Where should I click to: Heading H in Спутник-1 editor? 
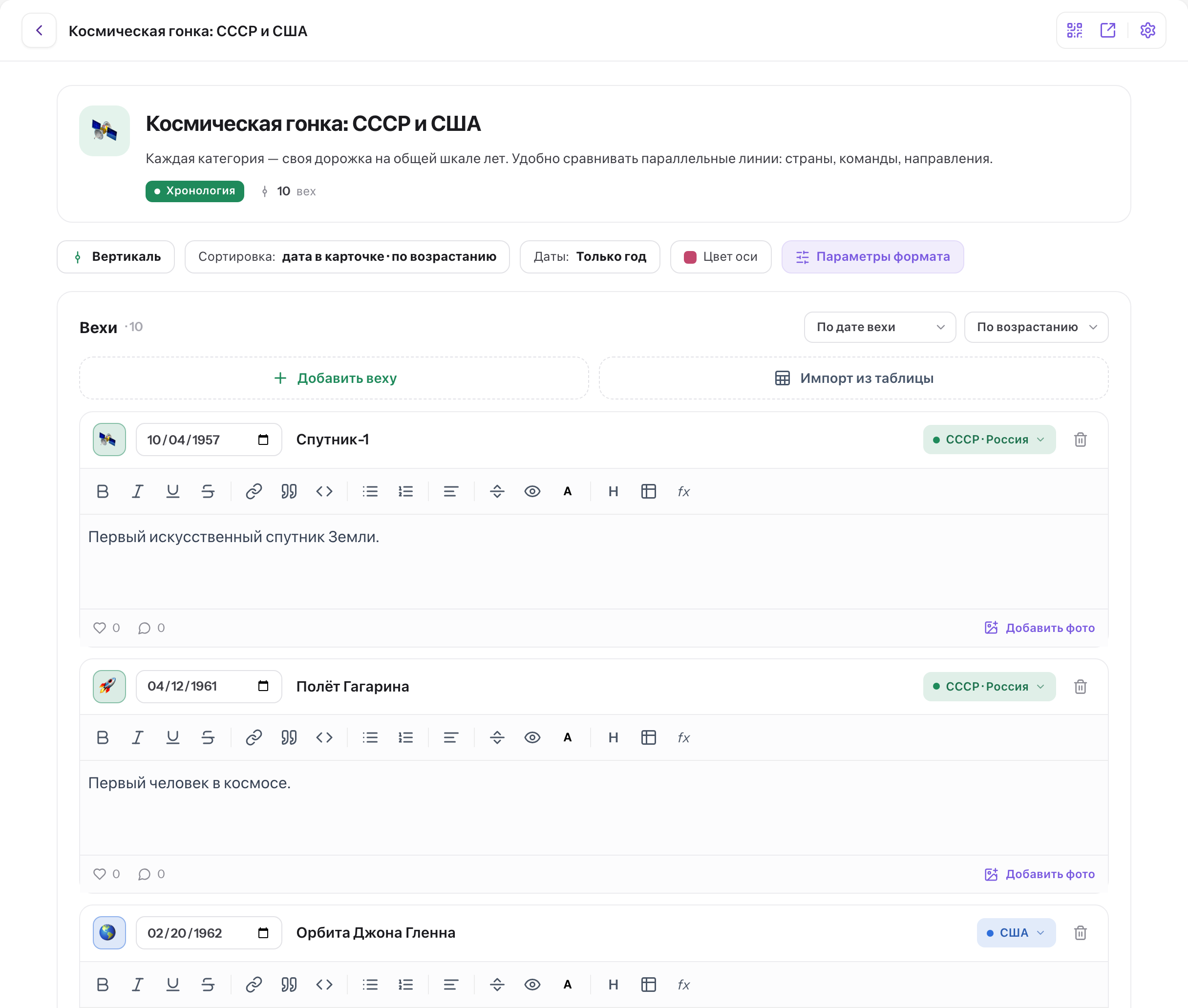613,491
